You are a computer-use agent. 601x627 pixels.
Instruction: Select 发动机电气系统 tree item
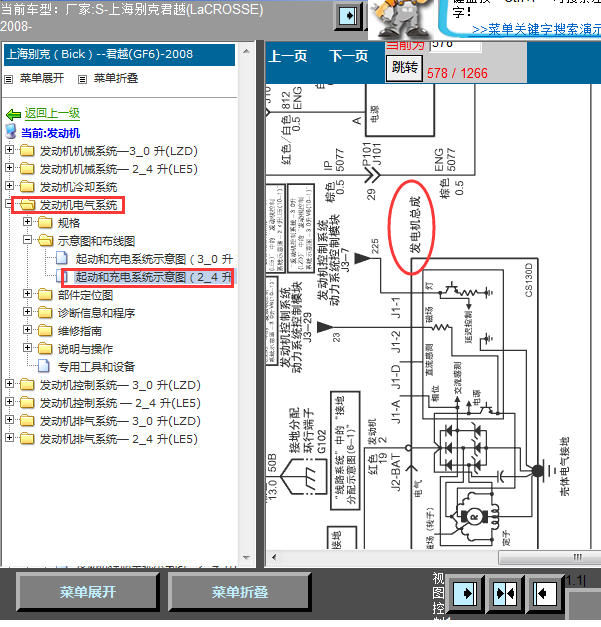pyautogui.click(x=78, y=205)
